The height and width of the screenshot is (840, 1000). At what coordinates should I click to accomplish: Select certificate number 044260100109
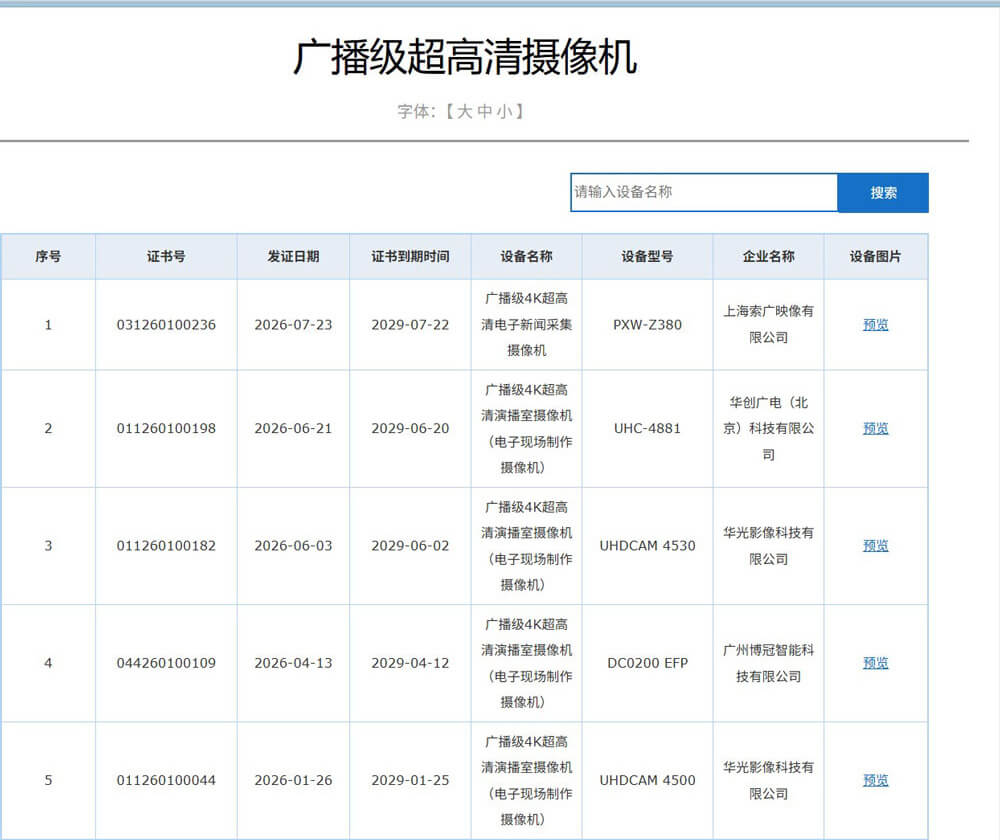[166, 663]
